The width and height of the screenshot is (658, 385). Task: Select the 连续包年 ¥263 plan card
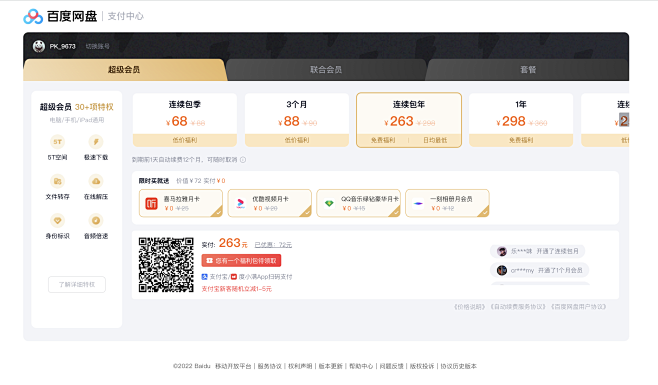click(409, 120)
